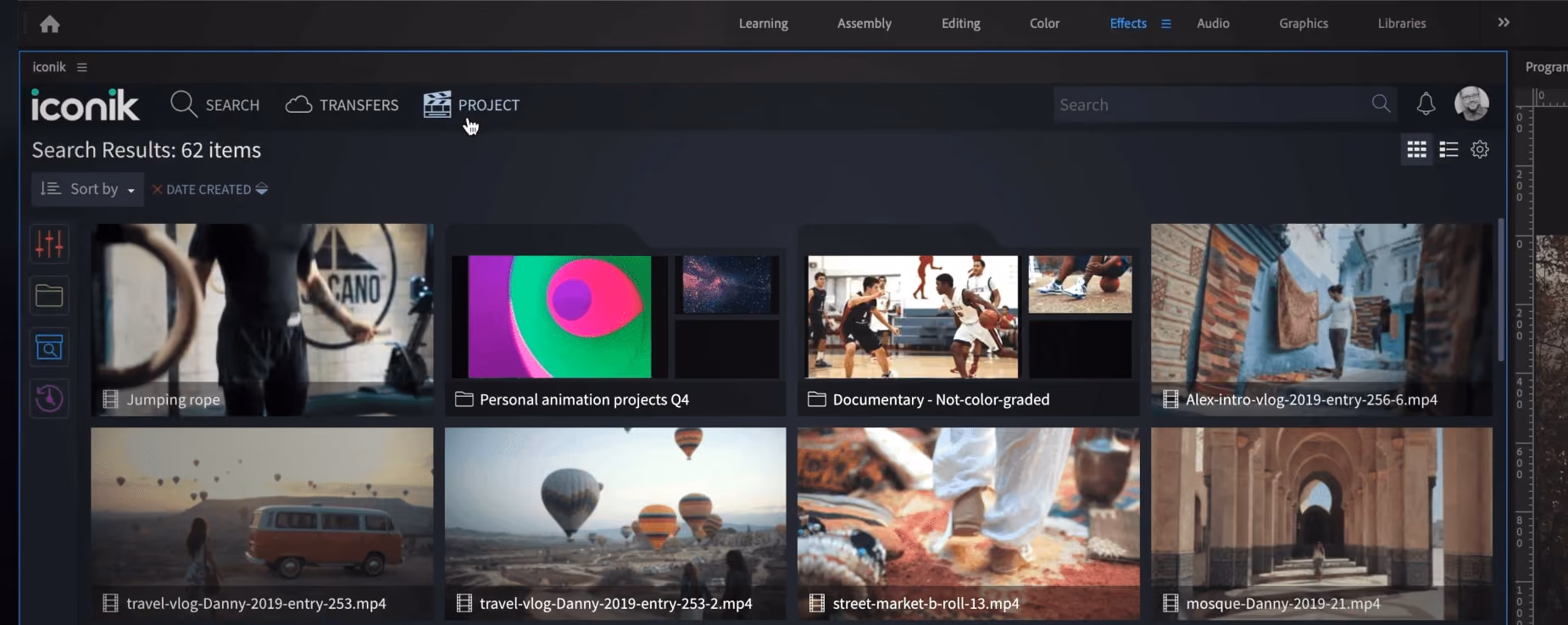
Task: Switch to grid view
Action: [x=1416, y=149]
